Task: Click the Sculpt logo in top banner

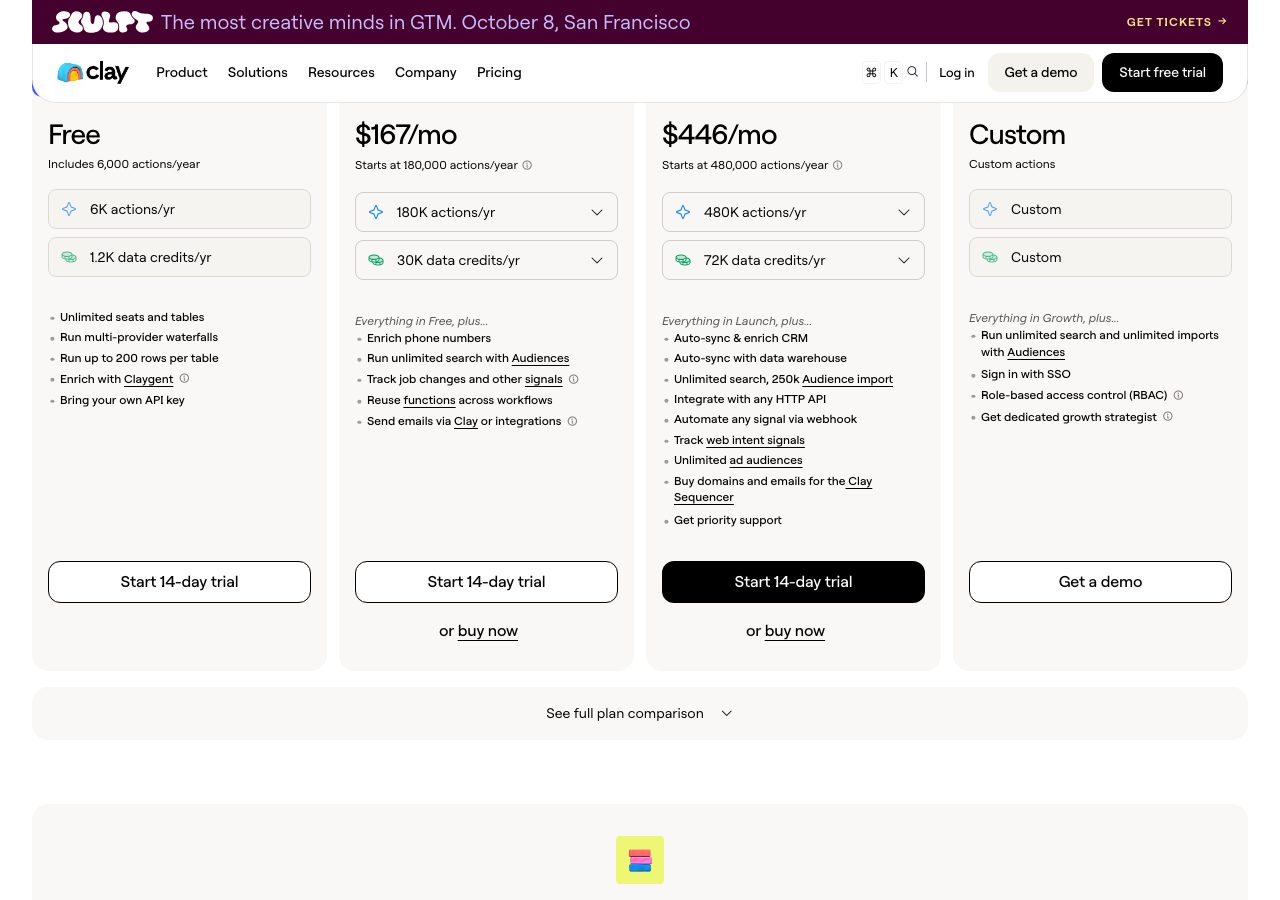Action: [x=102, y=22]
